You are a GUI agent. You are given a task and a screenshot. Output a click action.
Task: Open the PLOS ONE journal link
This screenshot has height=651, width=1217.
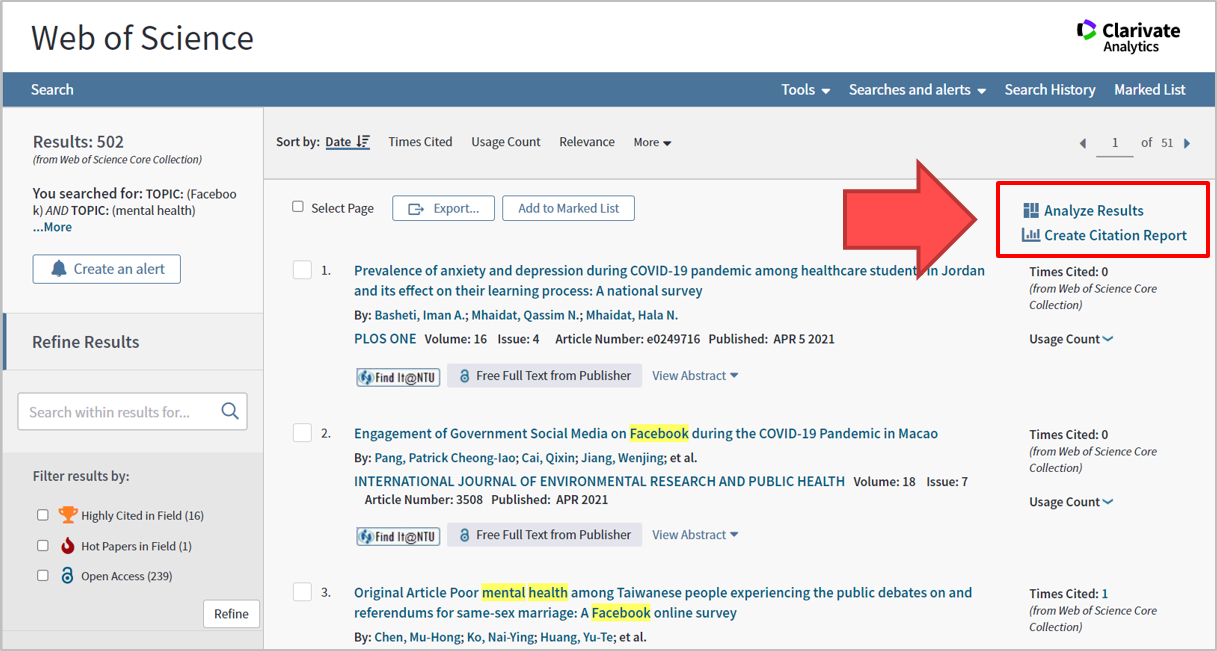coord(385,339)
